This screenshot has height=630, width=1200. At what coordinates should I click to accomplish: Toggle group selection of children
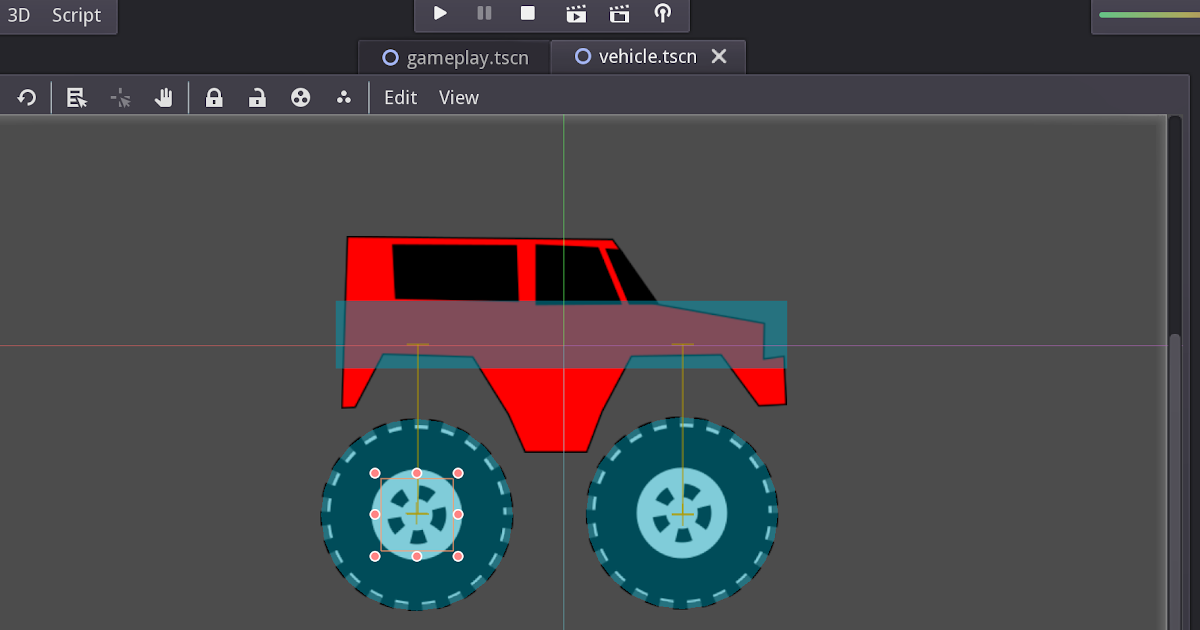pyautogui.click(x=300, y=97)
